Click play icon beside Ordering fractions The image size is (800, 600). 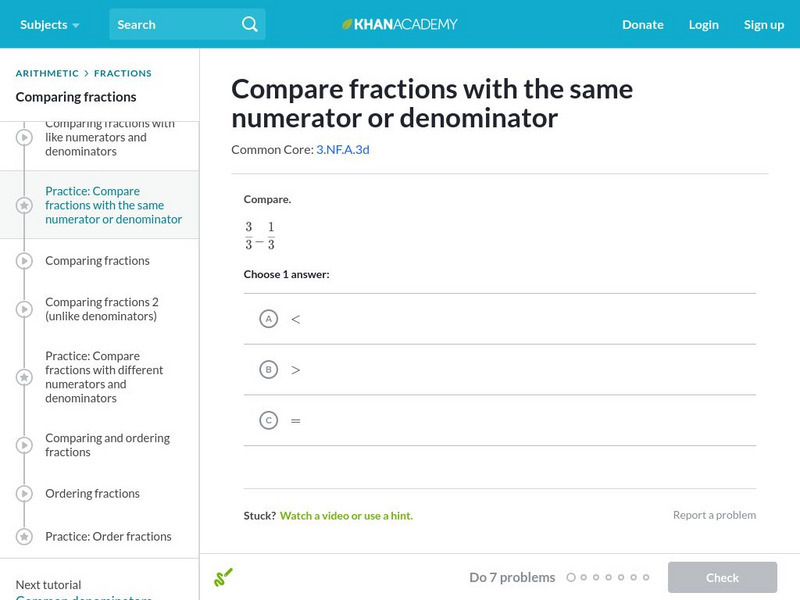coord(24,494)
